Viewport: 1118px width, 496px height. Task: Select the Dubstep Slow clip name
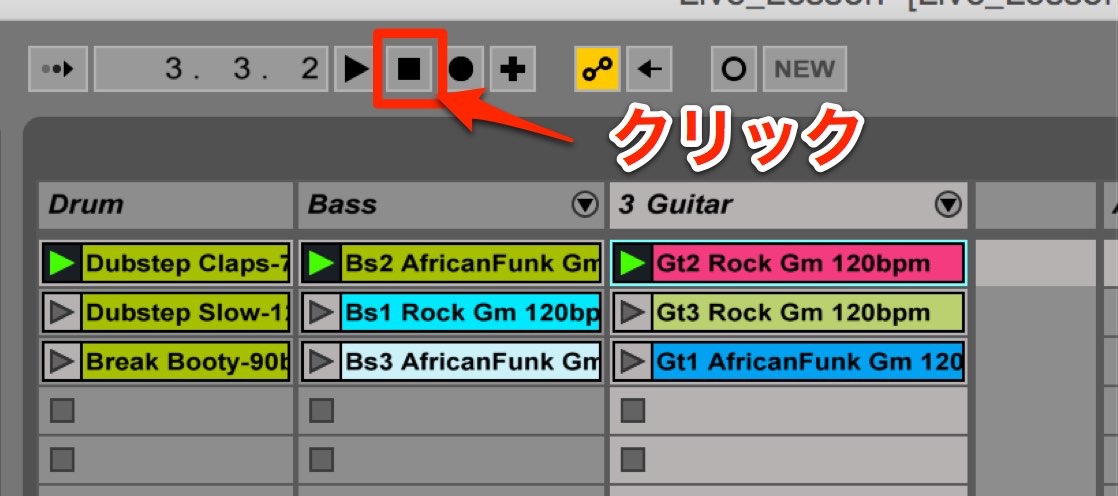187,312
